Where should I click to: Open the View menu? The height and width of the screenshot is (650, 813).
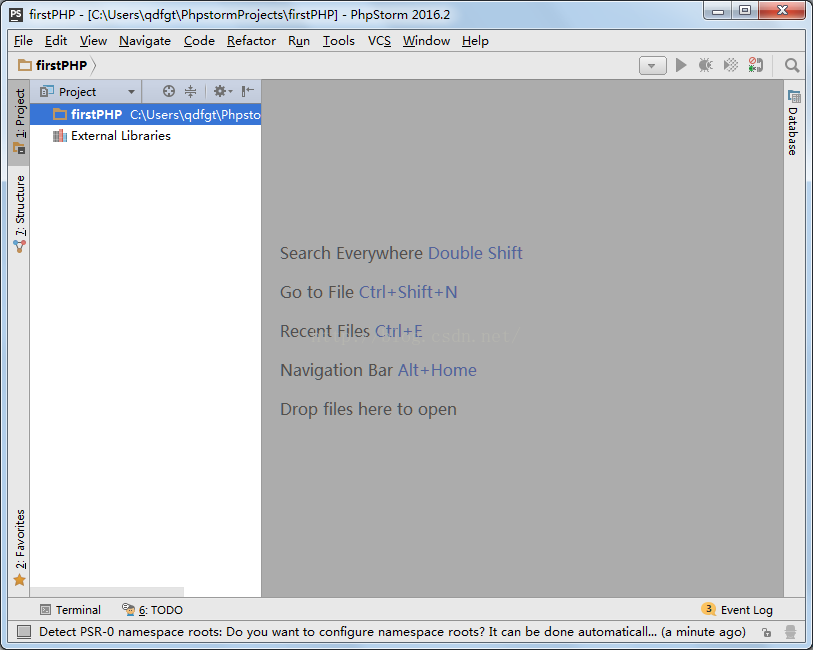tap(93, 41)
